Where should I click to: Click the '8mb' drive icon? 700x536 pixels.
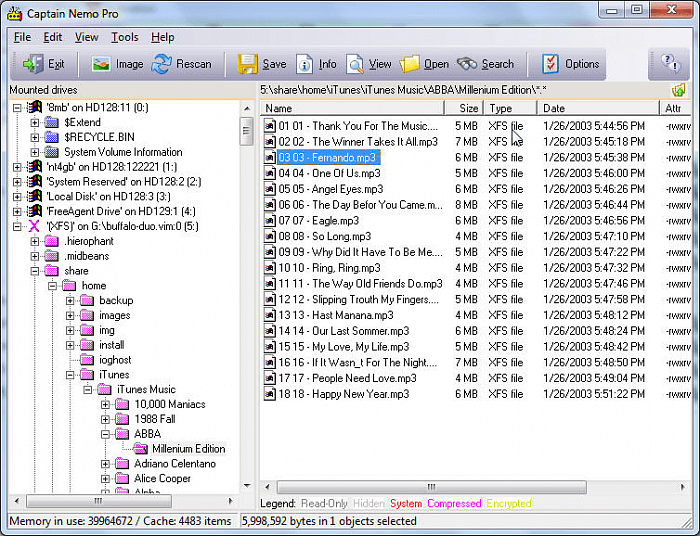(x=34, y=108)
